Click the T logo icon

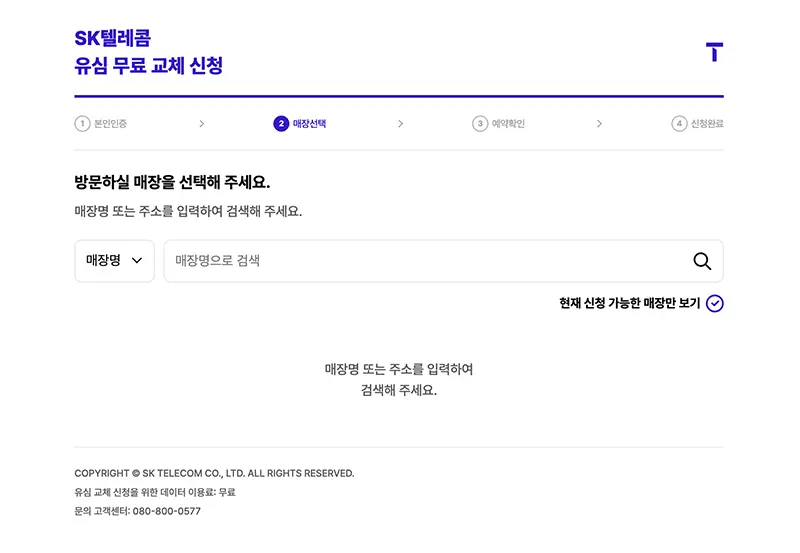pyautogui.click(x=714, y=52)
